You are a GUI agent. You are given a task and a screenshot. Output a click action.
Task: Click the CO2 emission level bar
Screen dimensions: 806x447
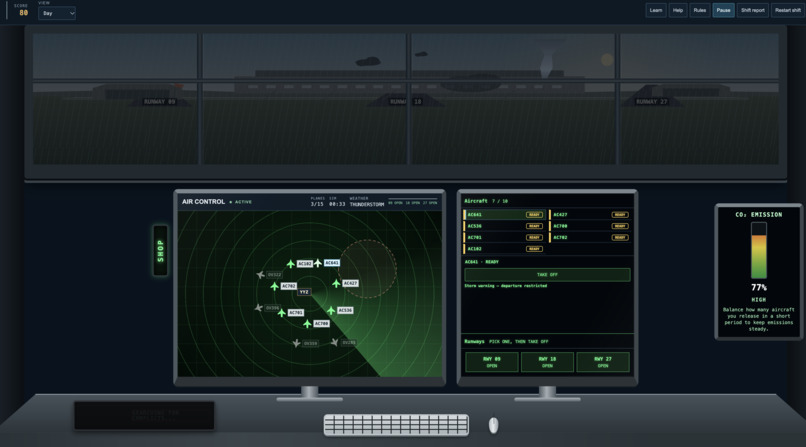point(759,251)
